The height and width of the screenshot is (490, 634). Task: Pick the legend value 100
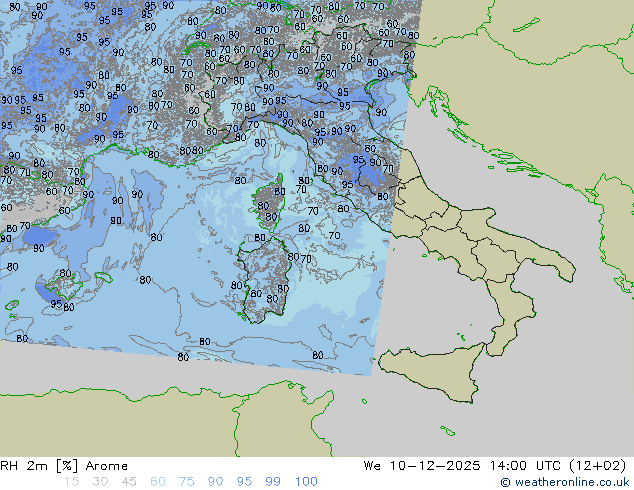coord(306,482)
